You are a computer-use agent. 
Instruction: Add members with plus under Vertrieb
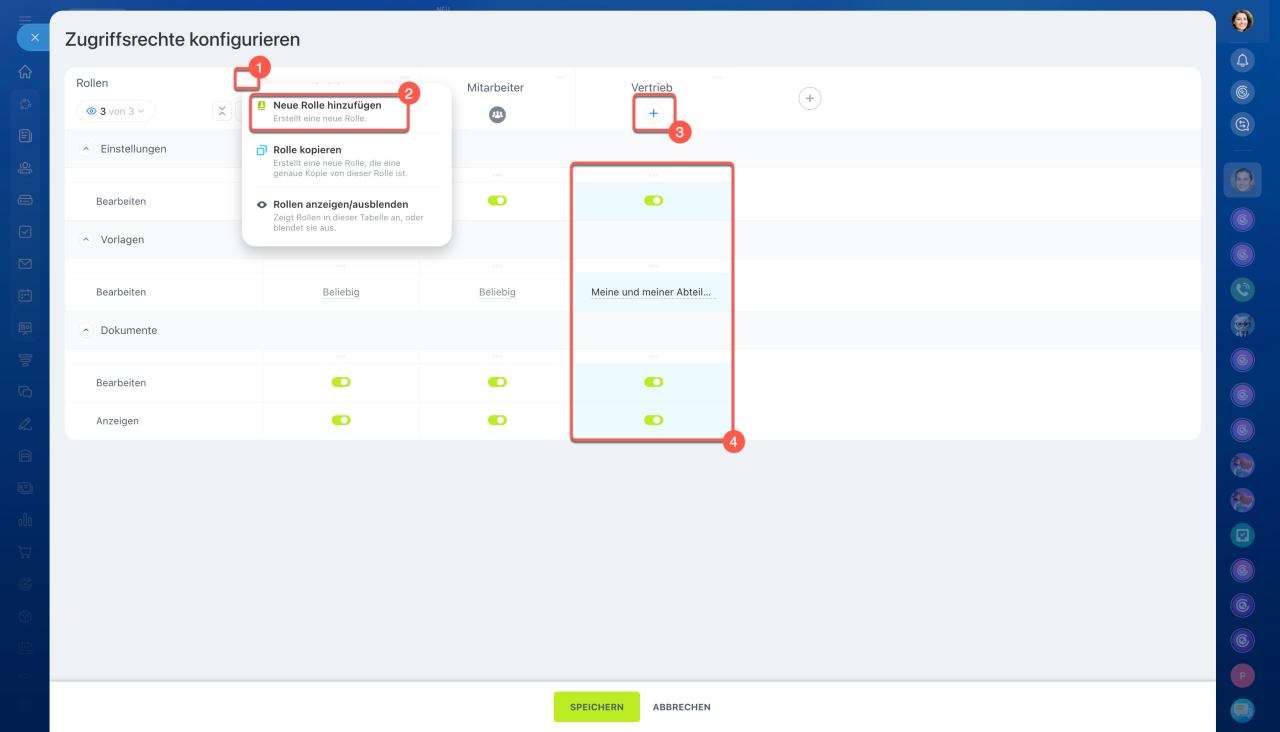pos(653,114)
